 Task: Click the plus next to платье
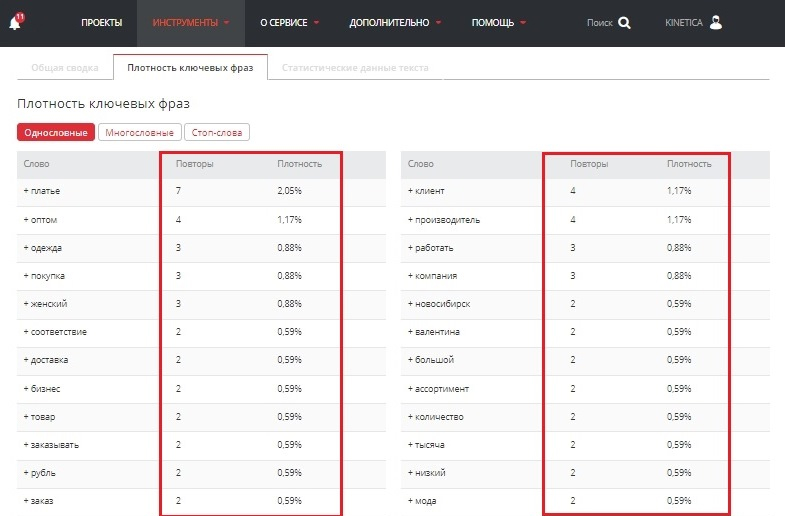[x=26, y=191]
